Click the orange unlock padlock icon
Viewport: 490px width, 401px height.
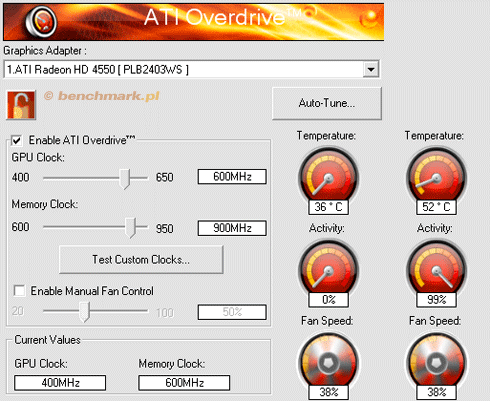21,105
